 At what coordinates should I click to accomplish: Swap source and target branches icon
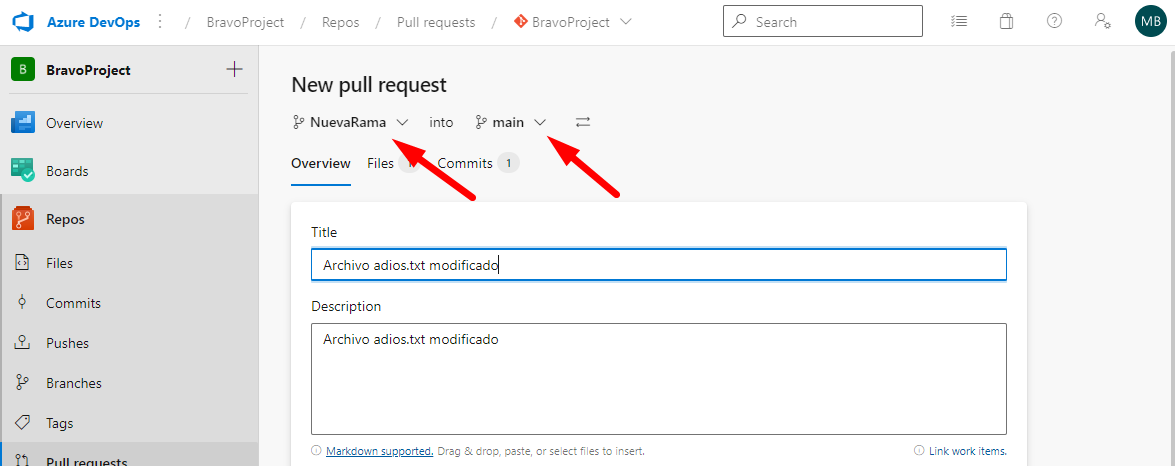tap(583, 122)
